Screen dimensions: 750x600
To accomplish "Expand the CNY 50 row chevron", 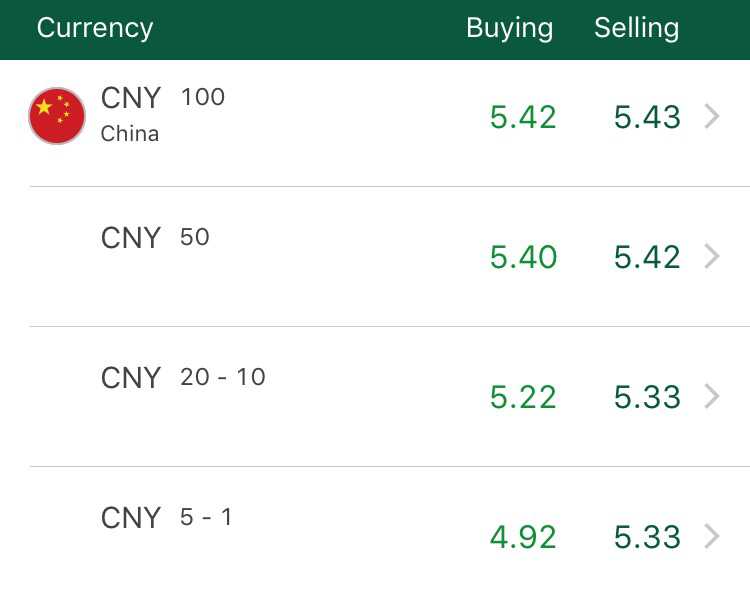I will coord(712,257).
